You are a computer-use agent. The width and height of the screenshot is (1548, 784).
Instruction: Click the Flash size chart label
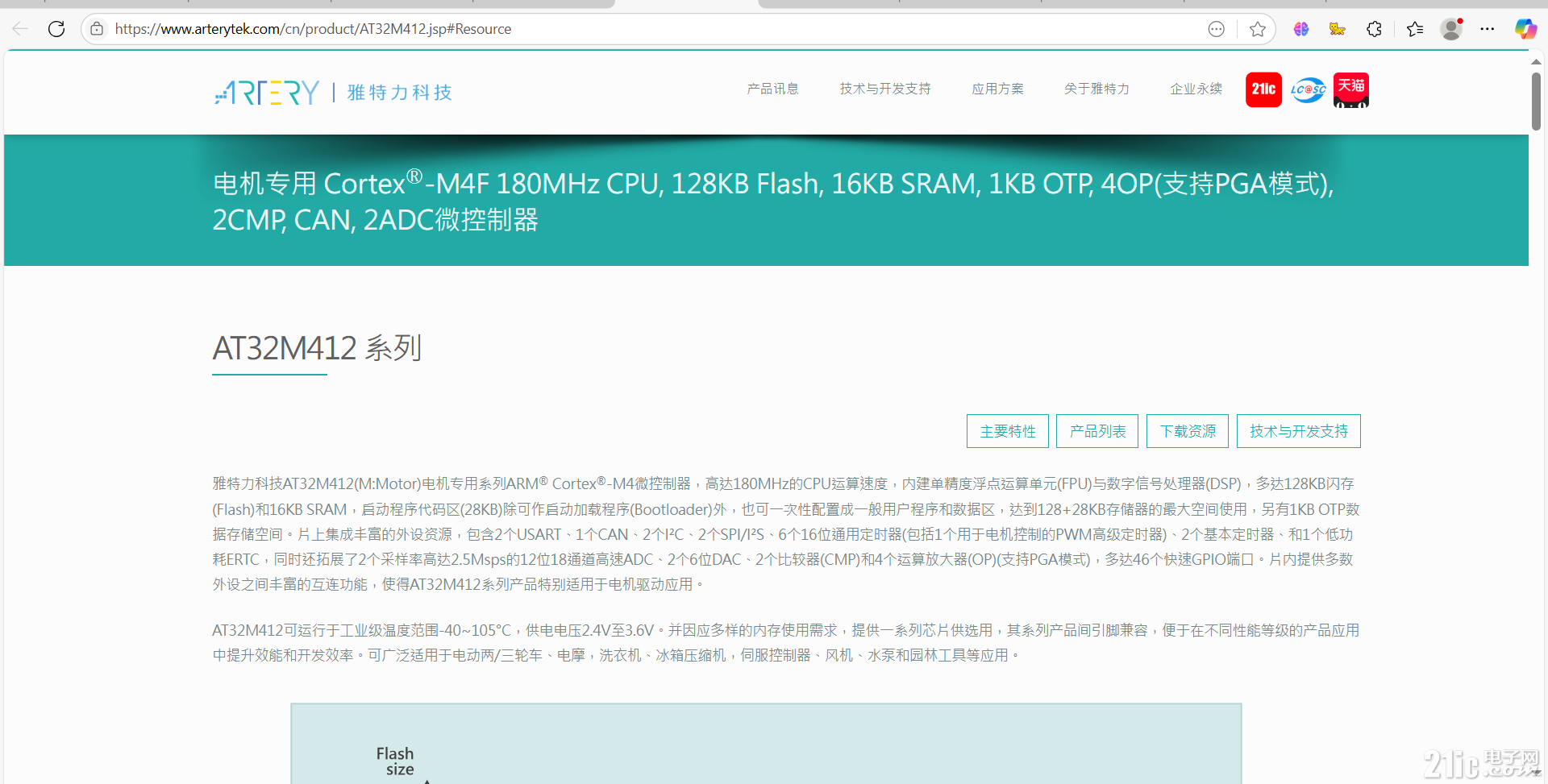click(395, 761)
